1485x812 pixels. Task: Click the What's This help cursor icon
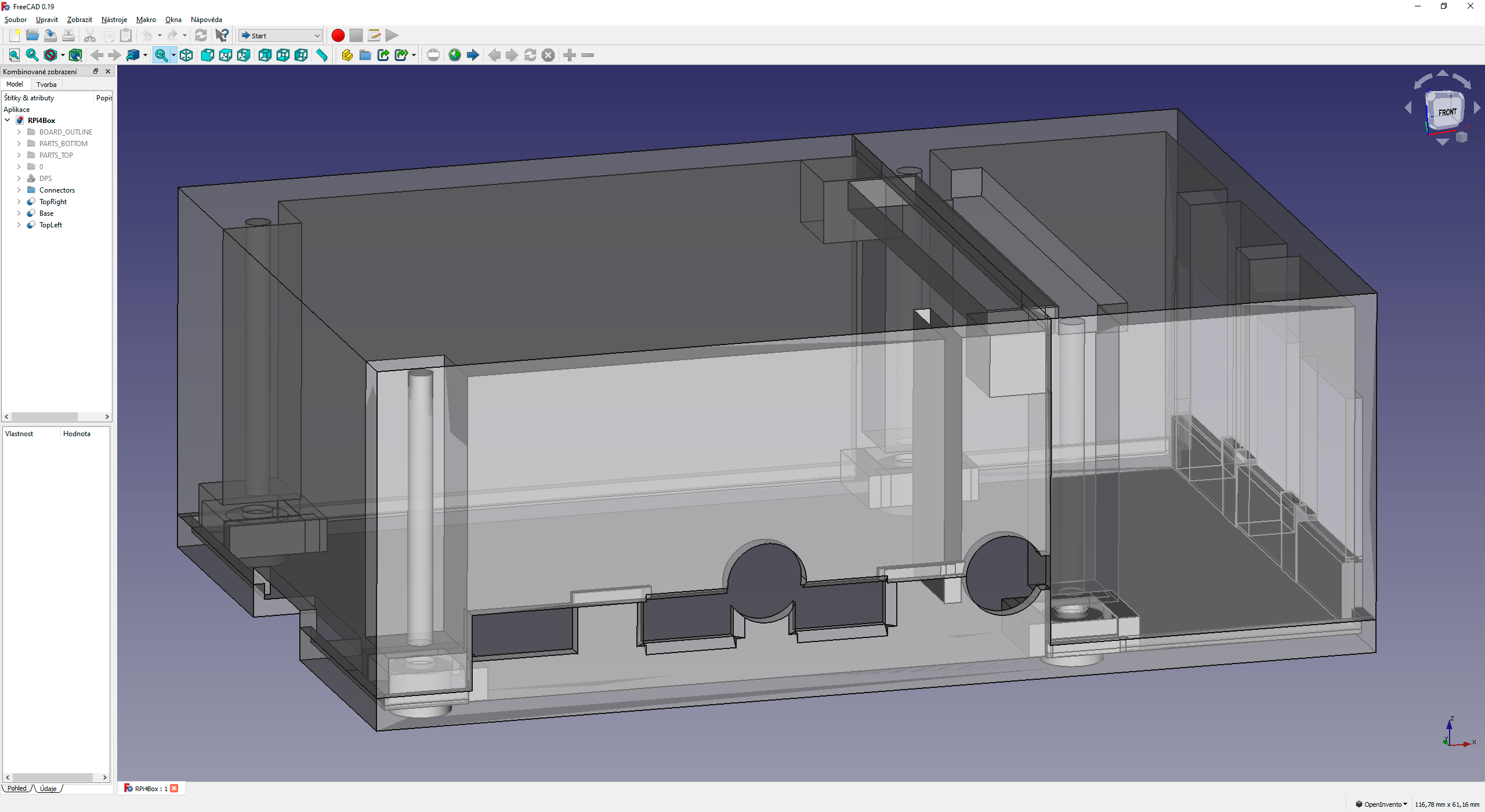(x=222, y=35)
